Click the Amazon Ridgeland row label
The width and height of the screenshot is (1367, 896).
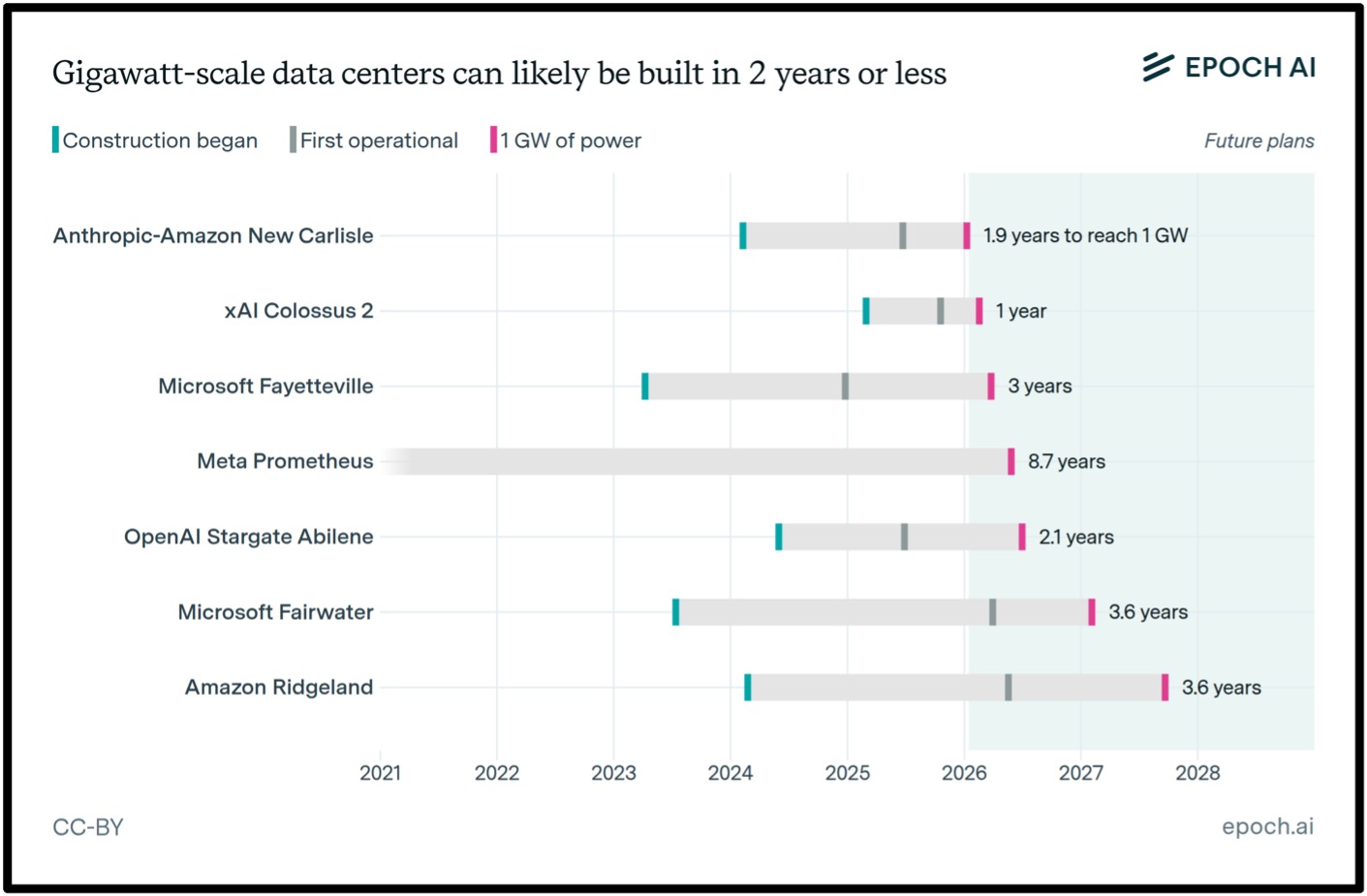[279, 688]
